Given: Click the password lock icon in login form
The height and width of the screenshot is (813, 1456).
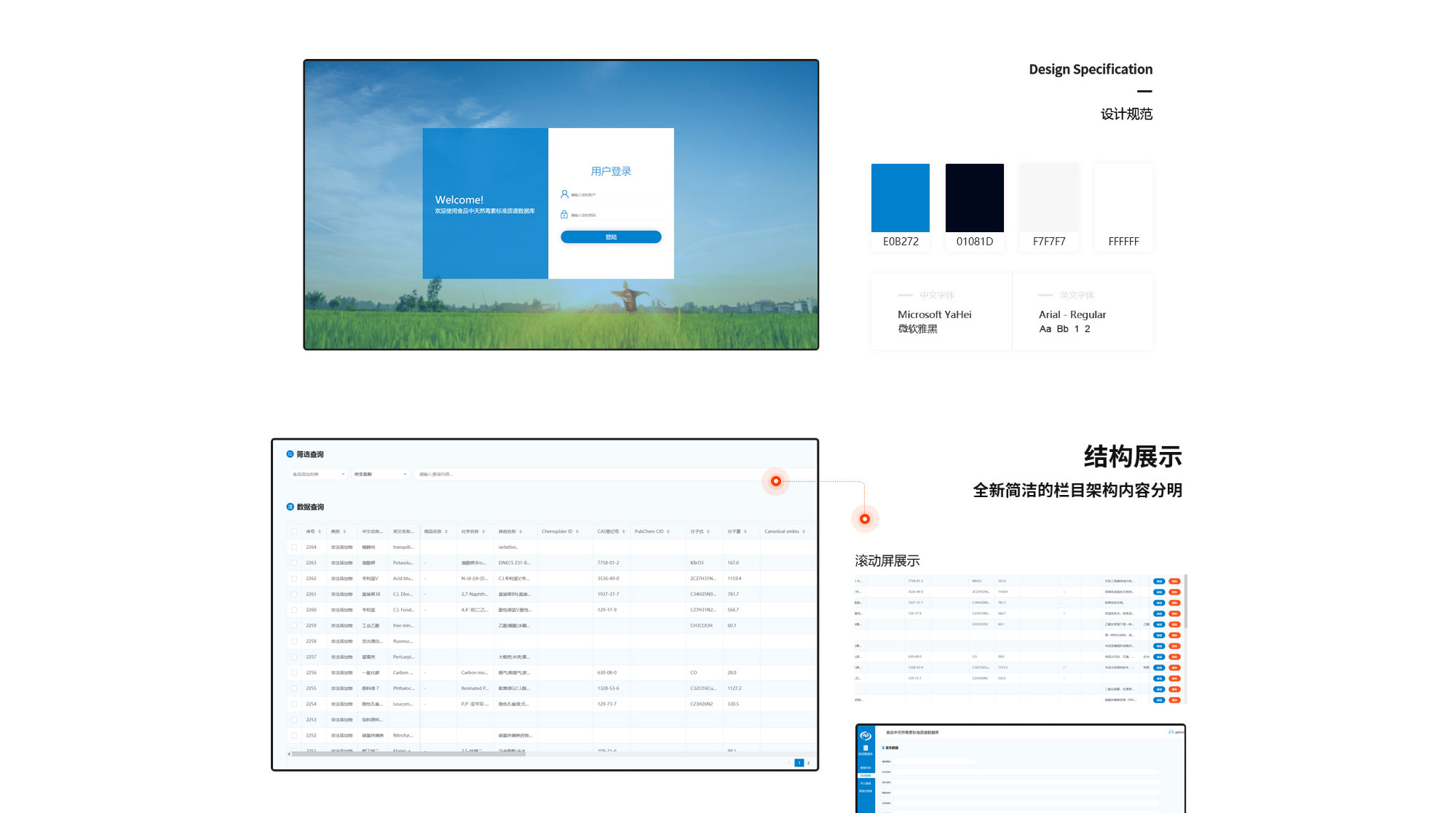Looking at the screenshot, I should (x=564, y=215).
